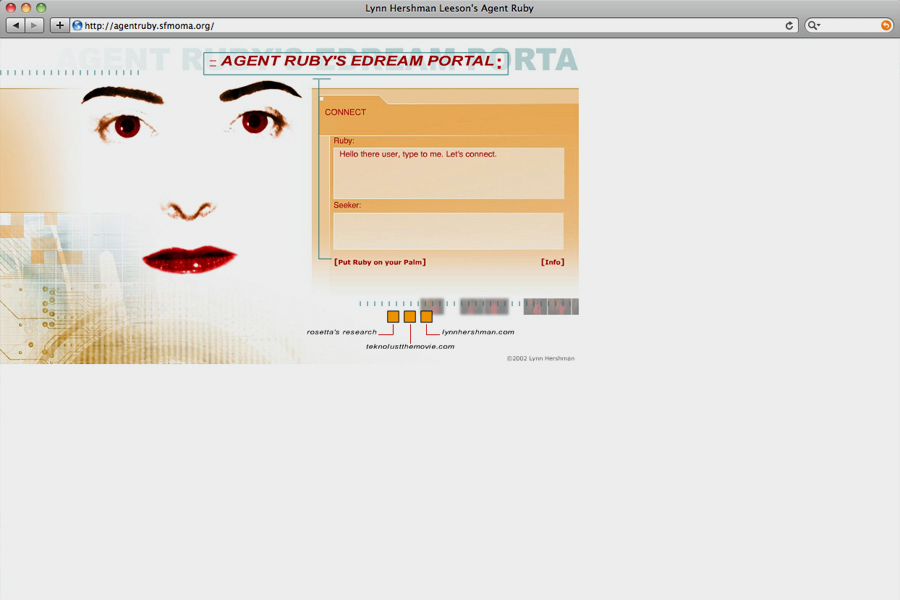Open the [Info] link
The image size is (900, 600).
click(x=552, y=262)
